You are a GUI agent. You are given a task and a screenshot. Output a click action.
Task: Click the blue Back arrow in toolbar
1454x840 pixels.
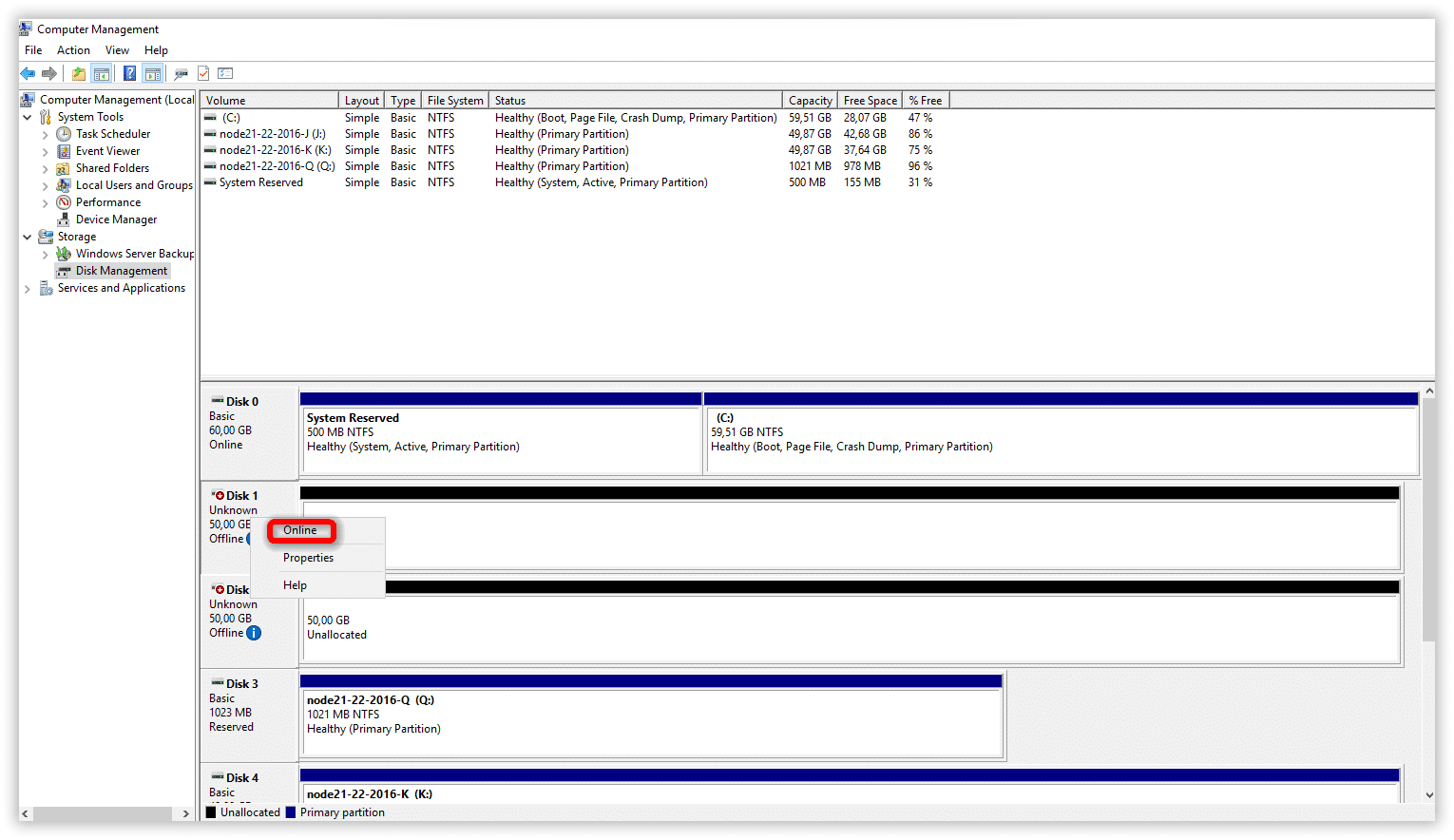28,74
